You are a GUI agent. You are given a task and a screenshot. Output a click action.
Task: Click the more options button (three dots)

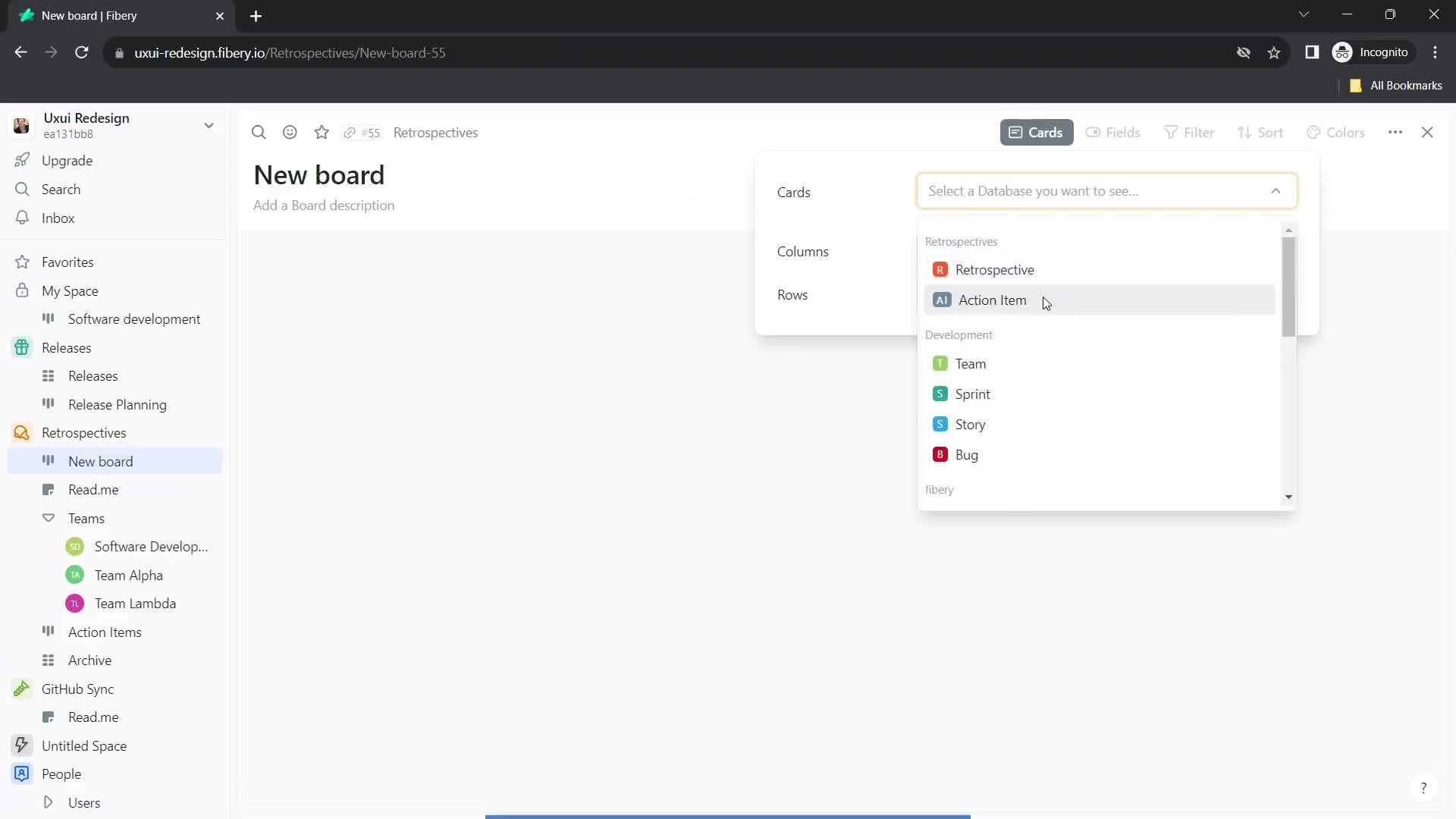click(x=1398, y=132)
